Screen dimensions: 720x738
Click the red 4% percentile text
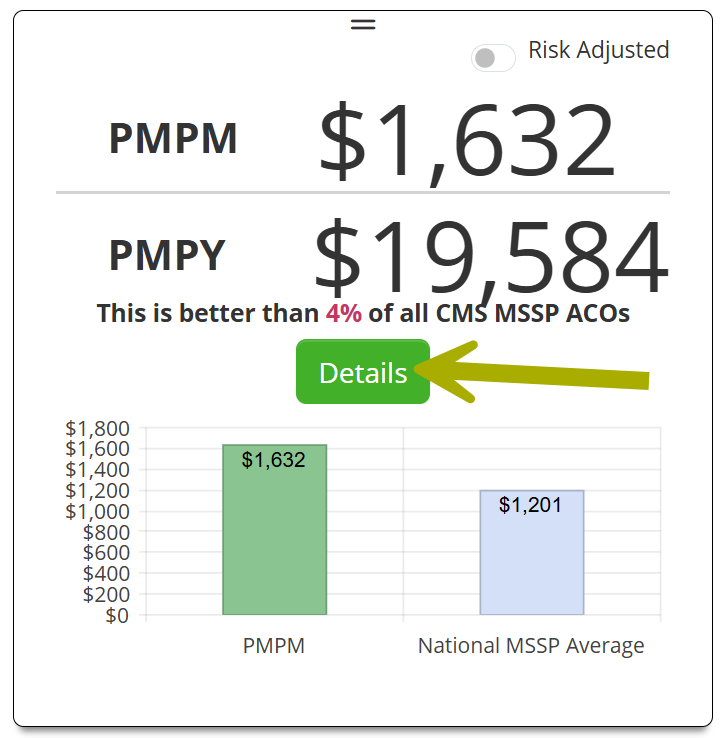pyautogui.click(x=344, y=313)
